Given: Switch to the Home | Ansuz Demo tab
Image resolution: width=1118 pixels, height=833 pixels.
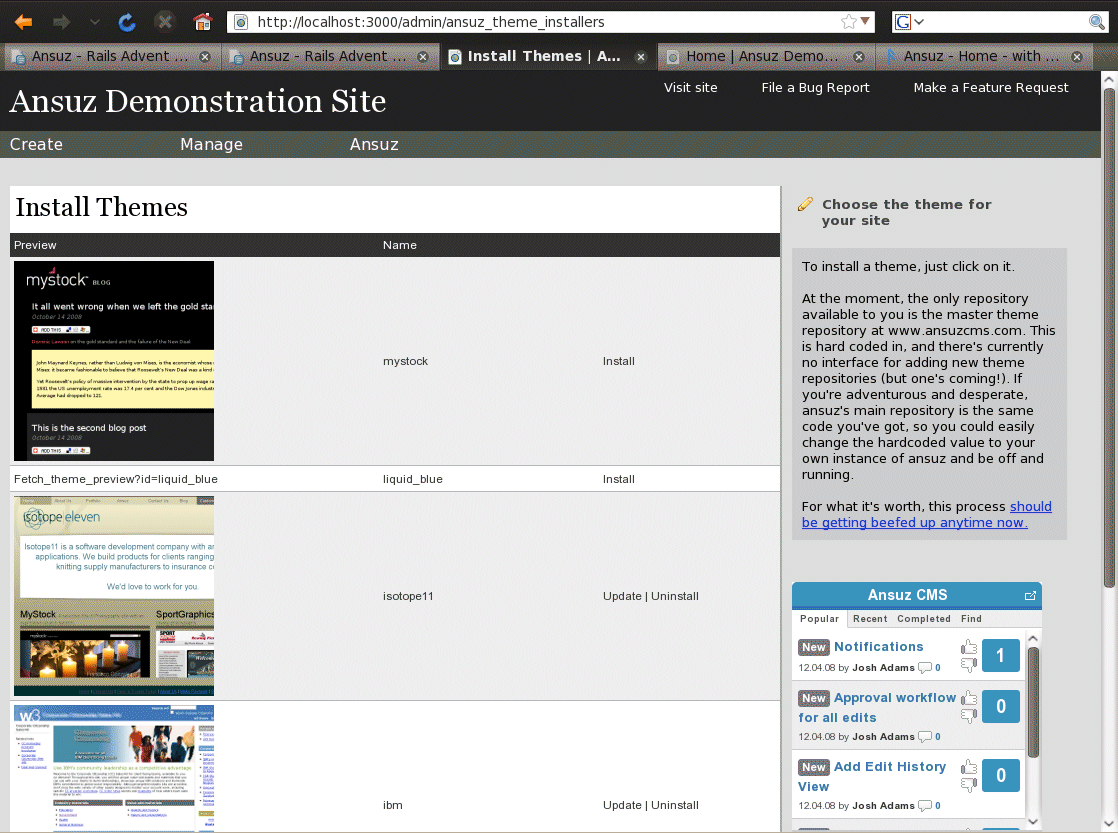Looking at the screenshot, I should tap(763, 56).
